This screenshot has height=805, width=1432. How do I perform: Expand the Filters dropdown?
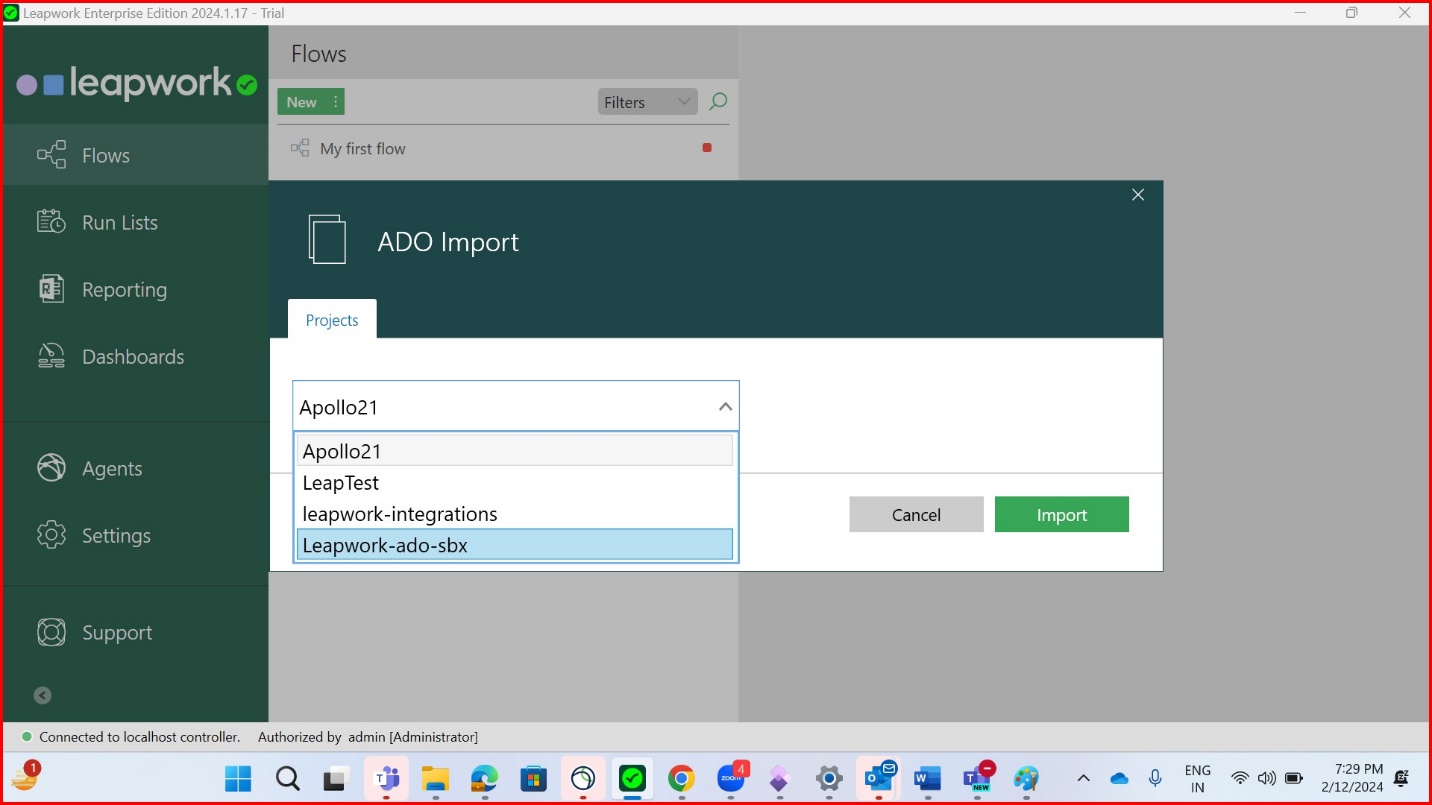click(647, 102)
